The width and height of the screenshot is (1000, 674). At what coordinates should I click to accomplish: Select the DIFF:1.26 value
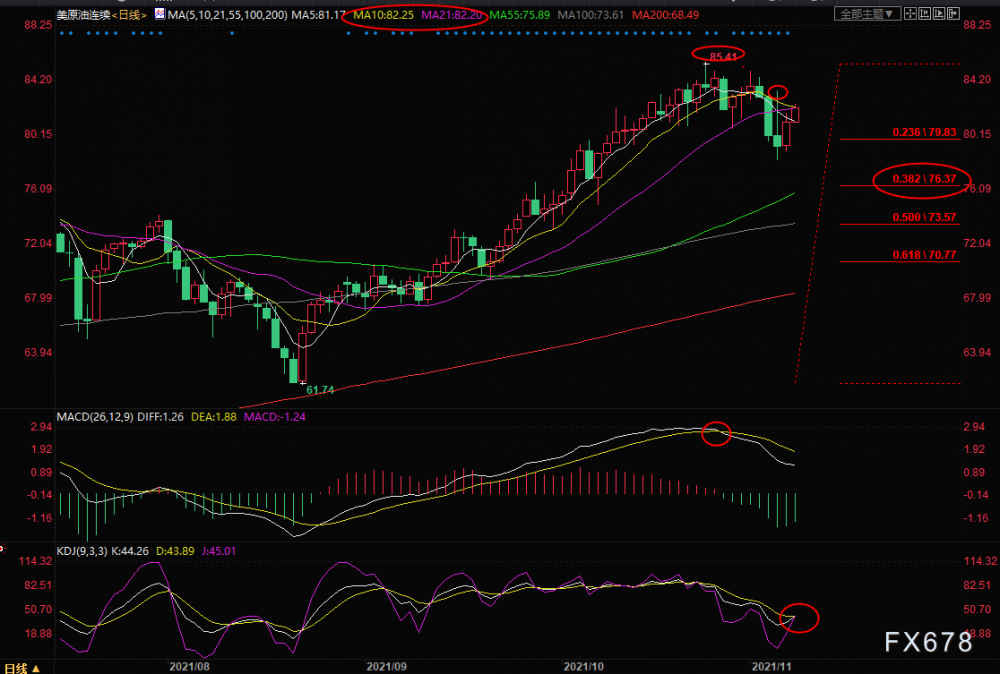[x=160, y=417]
